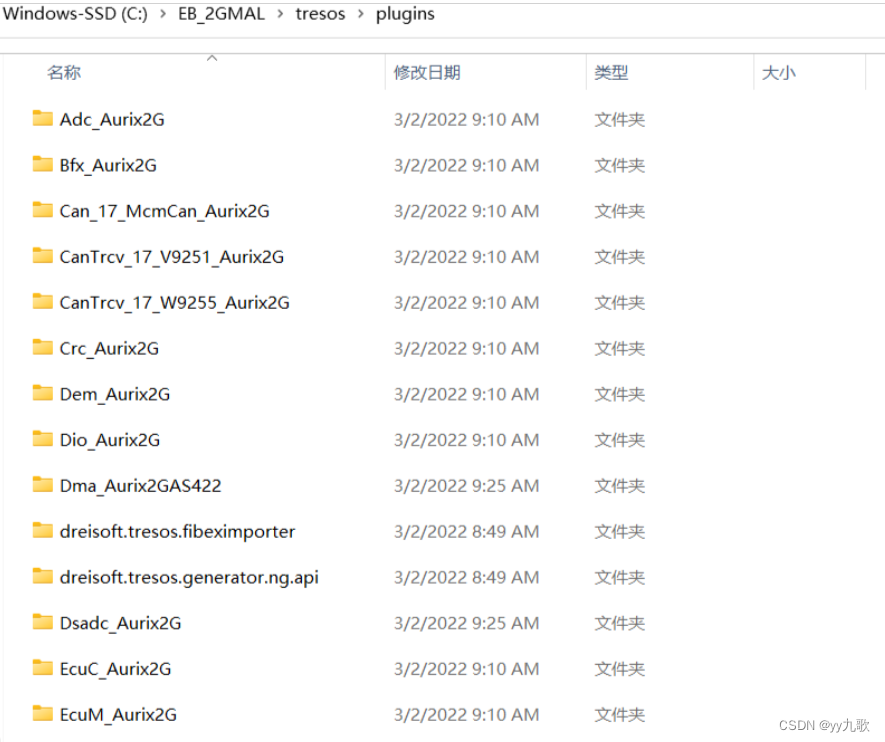885x742 pixels.
Task: Select the dreisoft.tresos.fibeximporter folder name
Action: [177, 532]
